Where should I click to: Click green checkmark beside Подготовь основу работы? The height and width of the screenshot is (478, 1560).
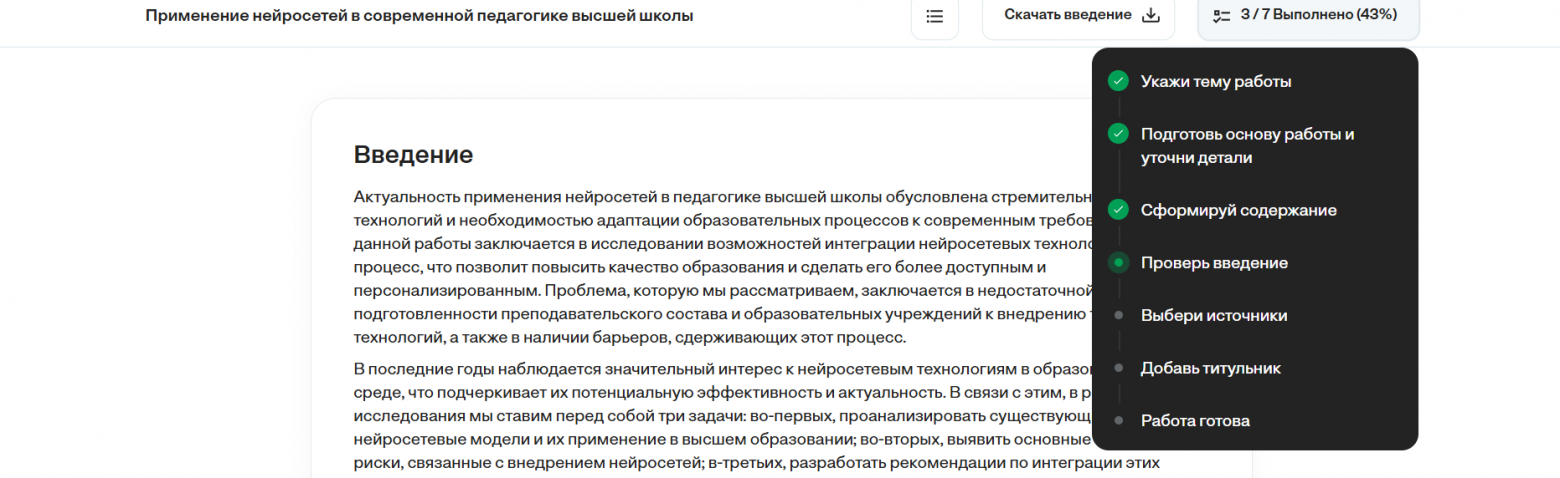coord(1118,134)
